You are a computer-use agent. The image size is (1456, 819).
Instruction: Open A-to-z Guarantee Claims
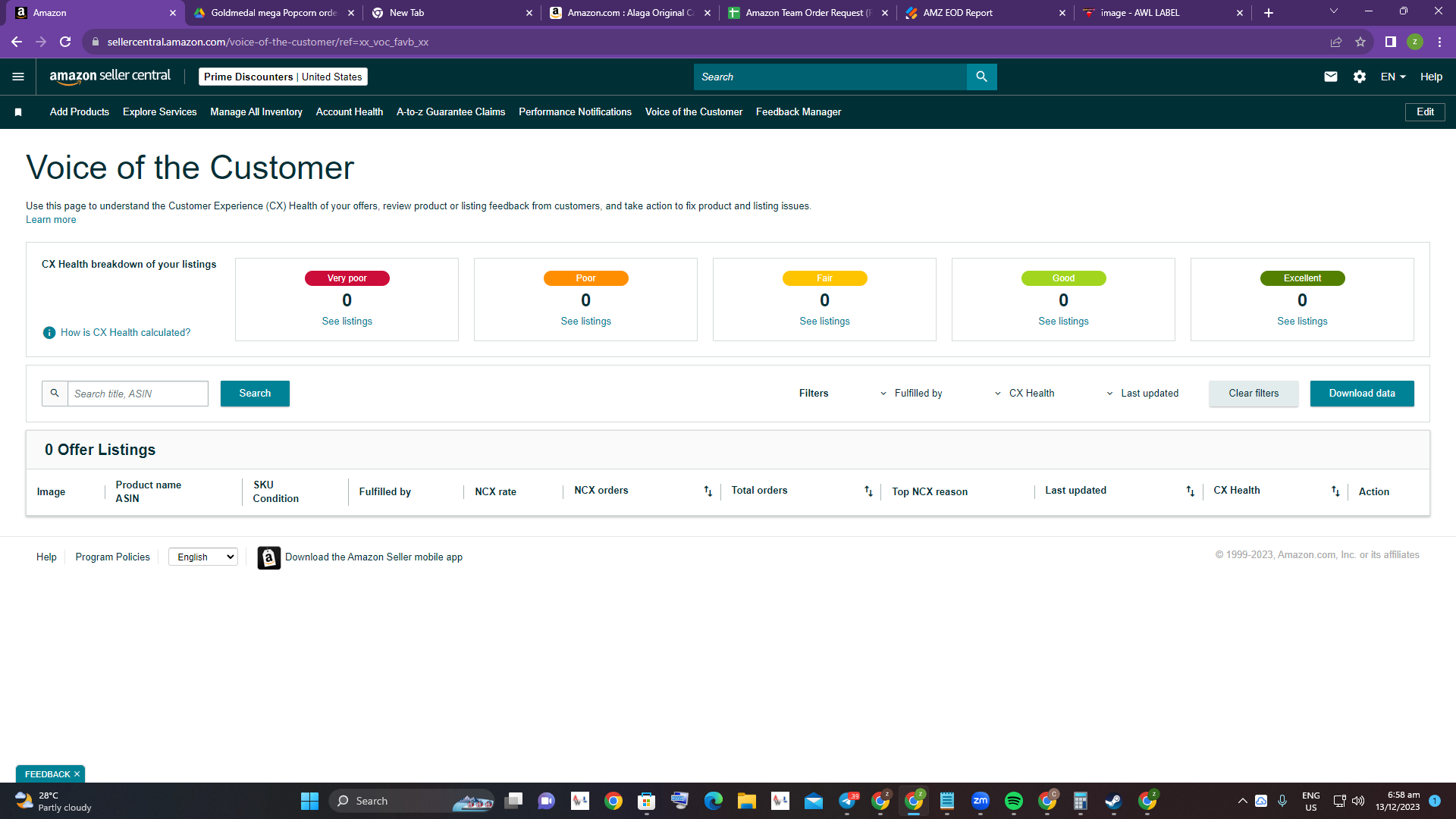pyautogui.click(x=450, y=112)
